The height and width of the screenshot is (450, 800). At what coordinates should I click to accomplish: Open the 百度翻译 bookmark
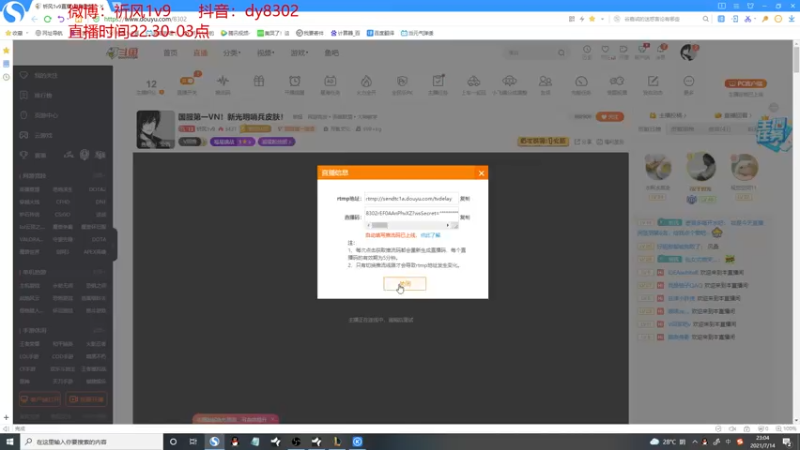[x=381, y=33]
